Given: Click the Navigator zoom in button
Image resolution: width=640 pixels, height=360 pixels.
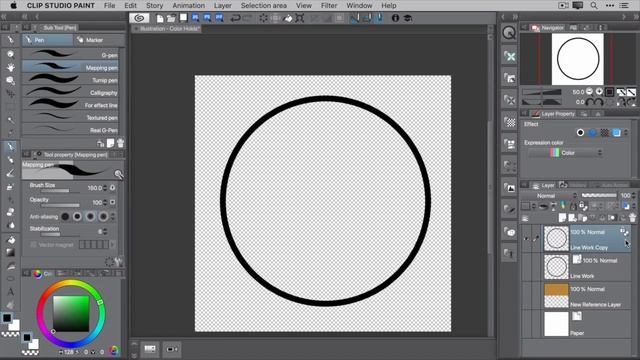Looking at the screenshot, I should point(599,92).
